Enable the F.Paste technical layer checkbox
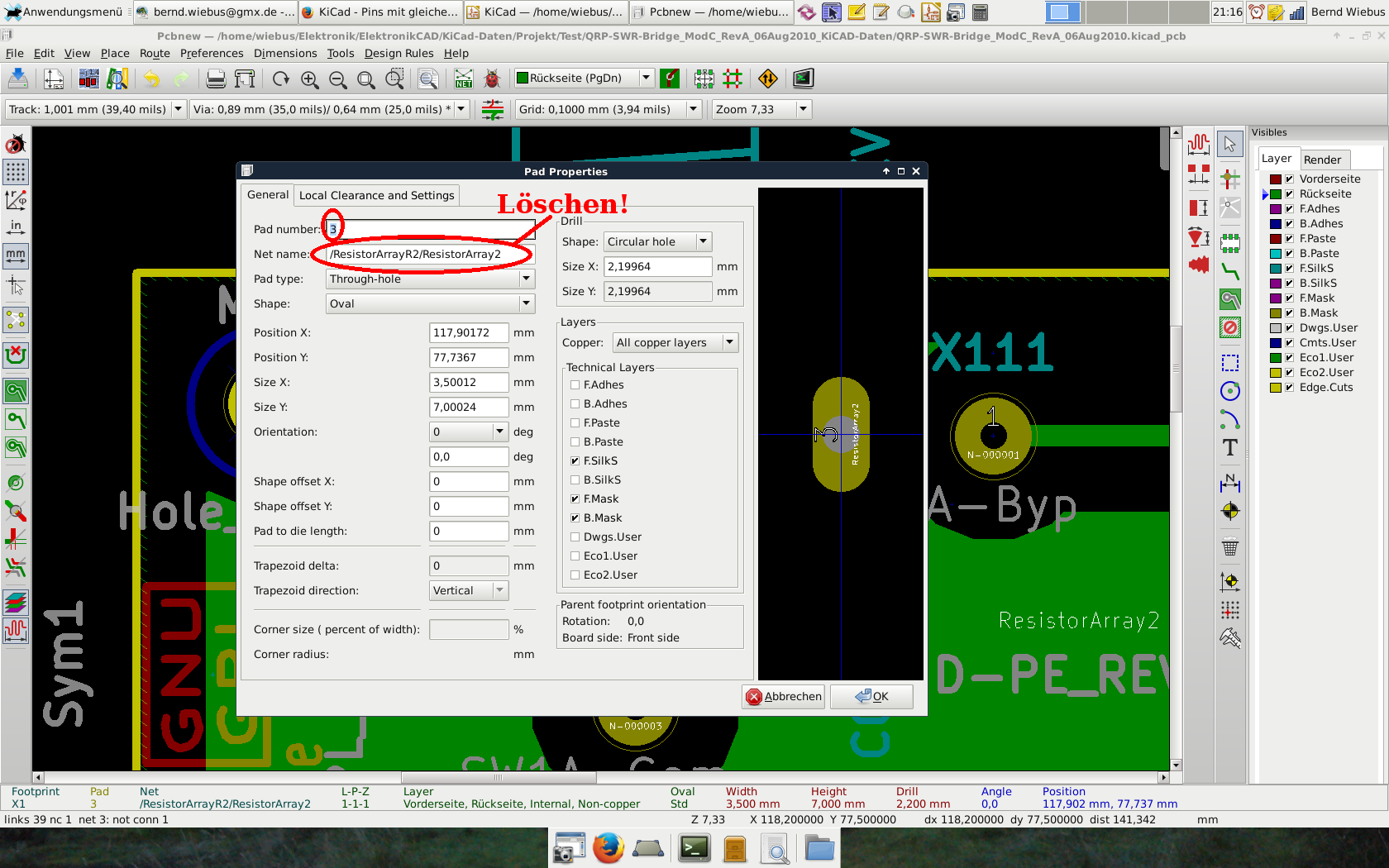 (x=575, y=423)
